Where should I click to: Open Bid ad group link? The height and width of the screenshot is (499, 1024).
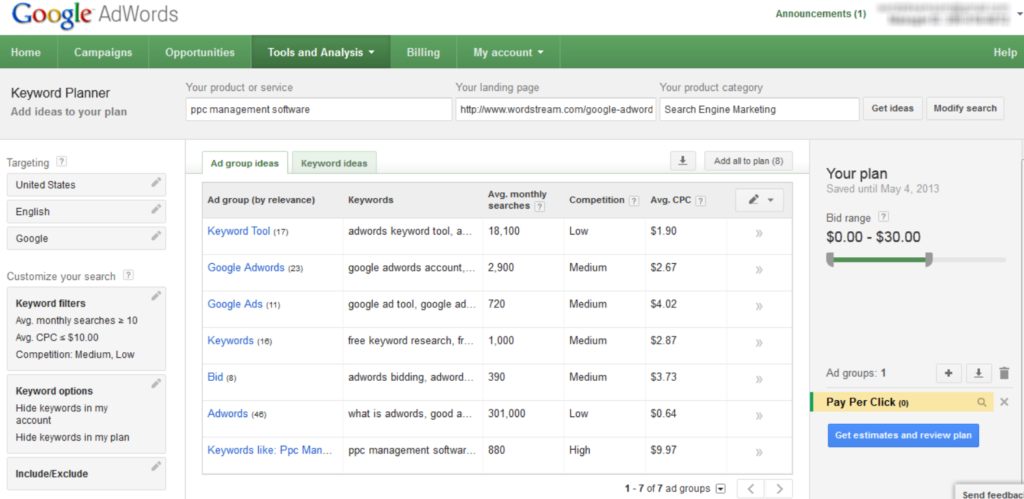tap(215, 377)
